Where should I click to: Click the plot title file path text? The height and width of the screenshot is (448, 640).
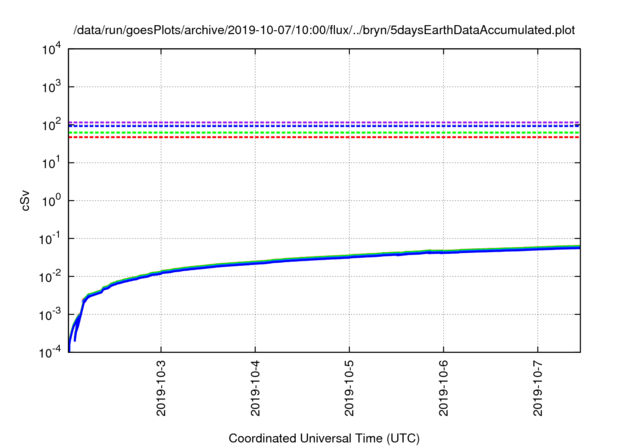coord(324,30)
